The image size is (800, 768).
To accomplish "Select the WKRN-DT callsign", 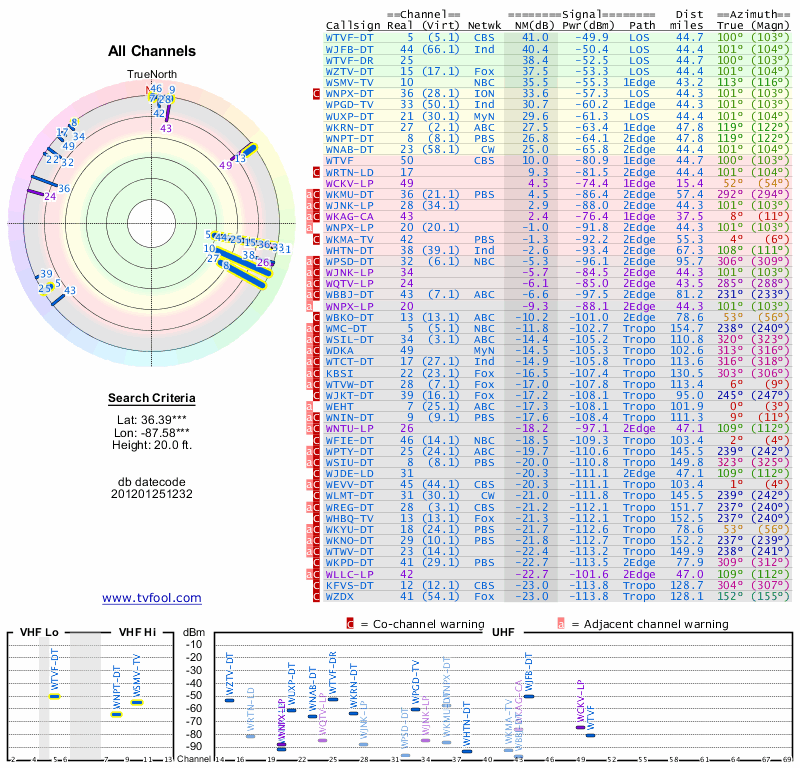I will pos(349,127).
